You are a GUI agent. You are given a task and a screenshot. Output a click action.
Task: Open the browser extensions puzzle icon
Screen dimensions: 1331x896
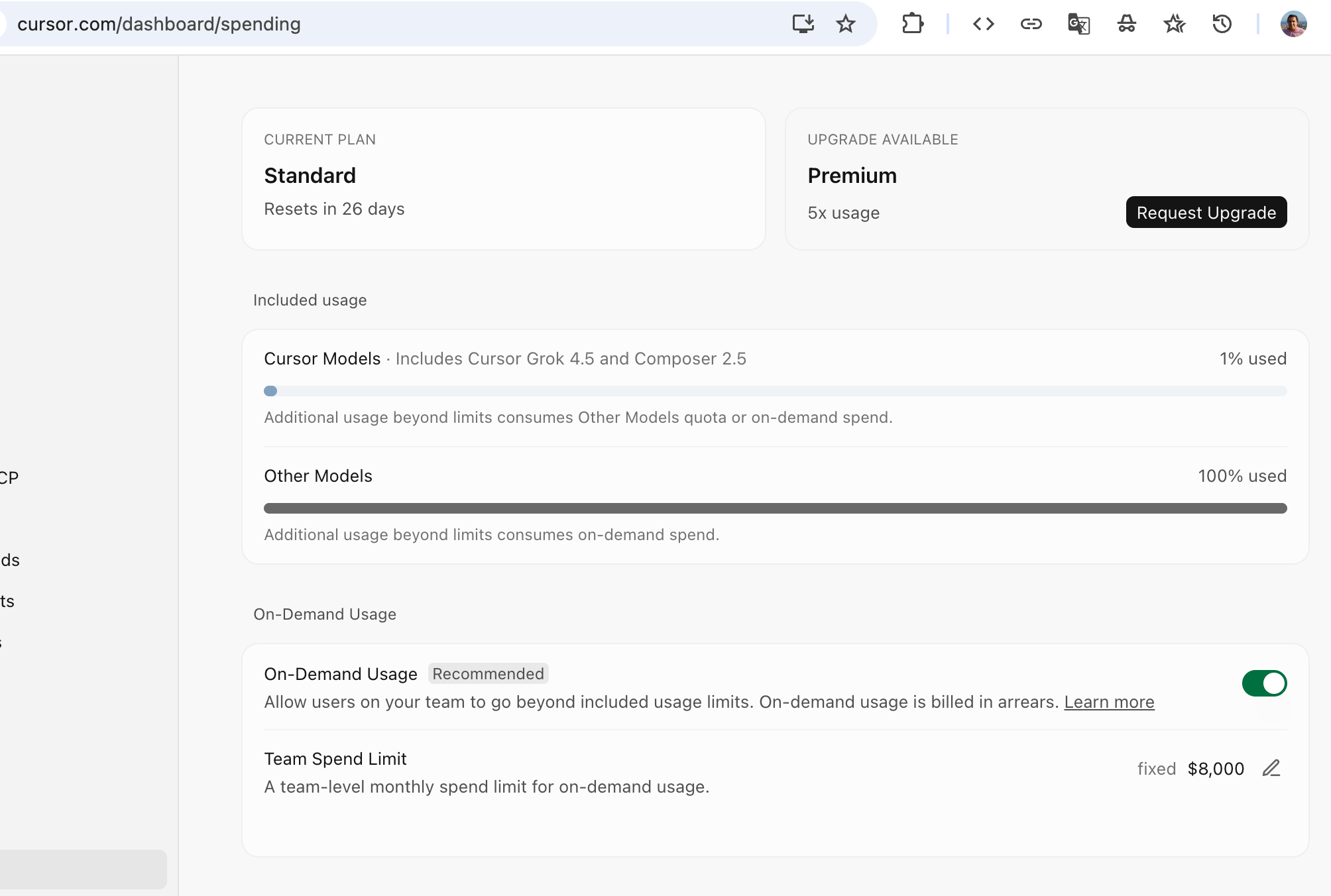pyautogui.click(x=913, y=24)
